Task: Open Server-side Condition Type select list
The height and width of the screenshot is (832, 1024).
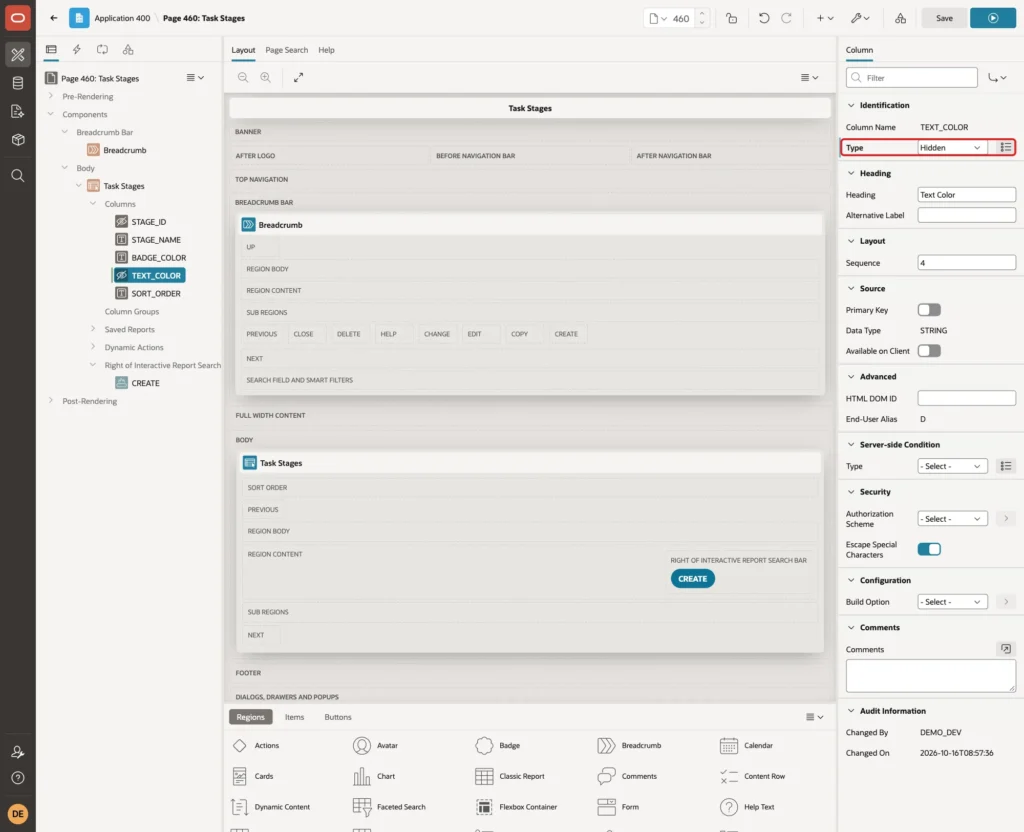Action: coord(952,466)
